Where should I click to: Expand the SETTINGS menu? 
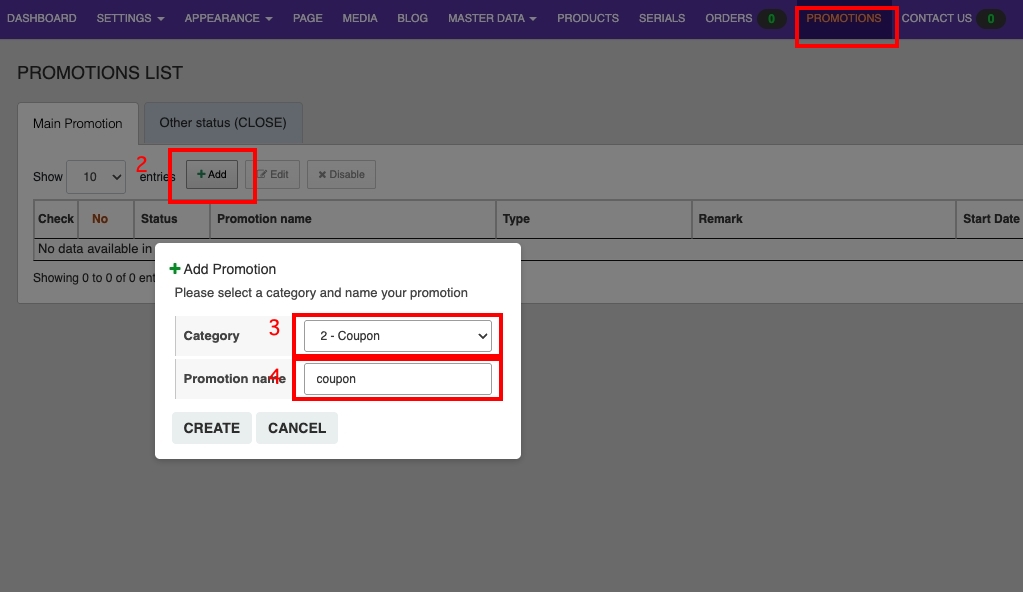pos(130,18)
